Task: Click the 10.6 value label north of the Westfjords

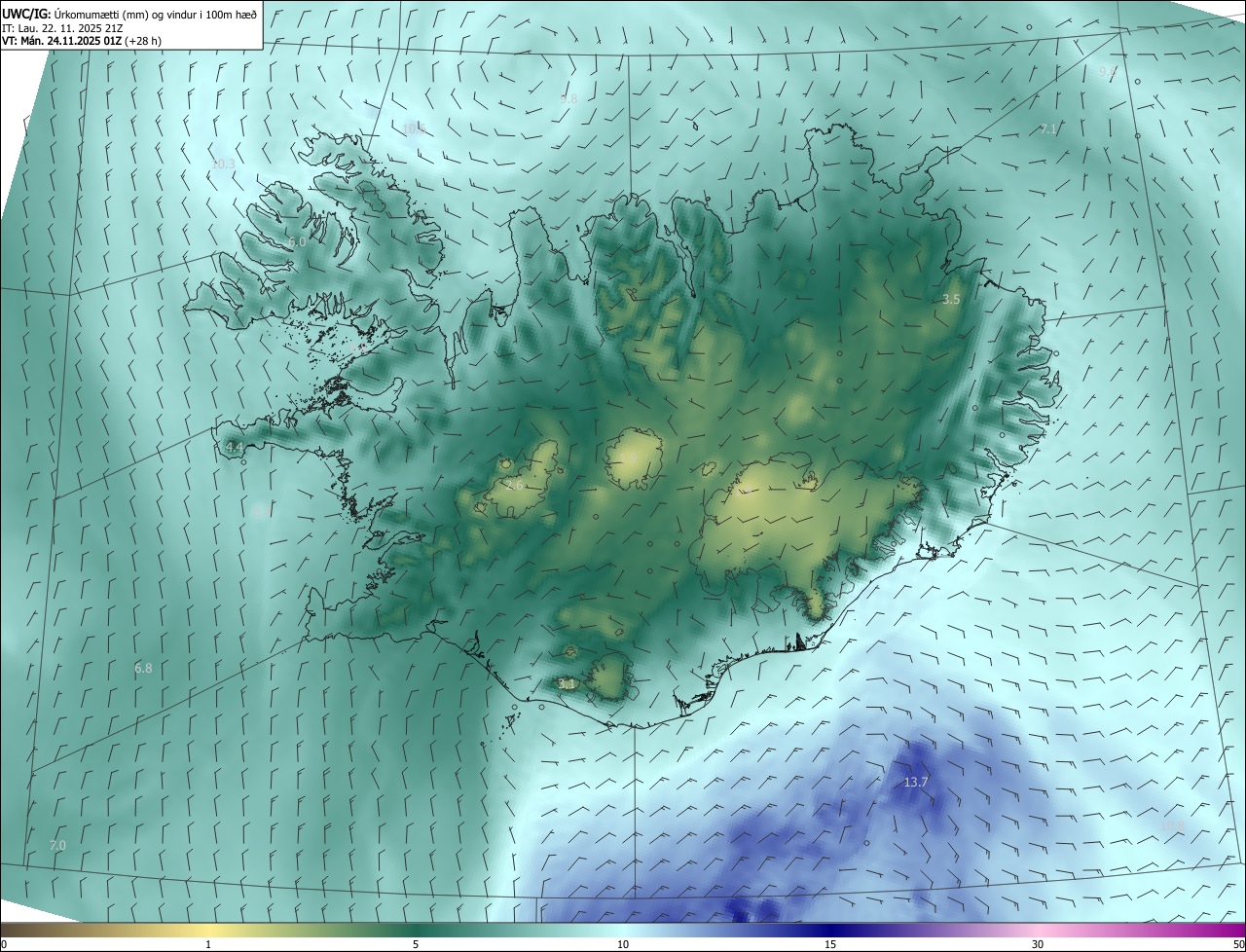Action: pyautogui.click(x=413, y=128)
